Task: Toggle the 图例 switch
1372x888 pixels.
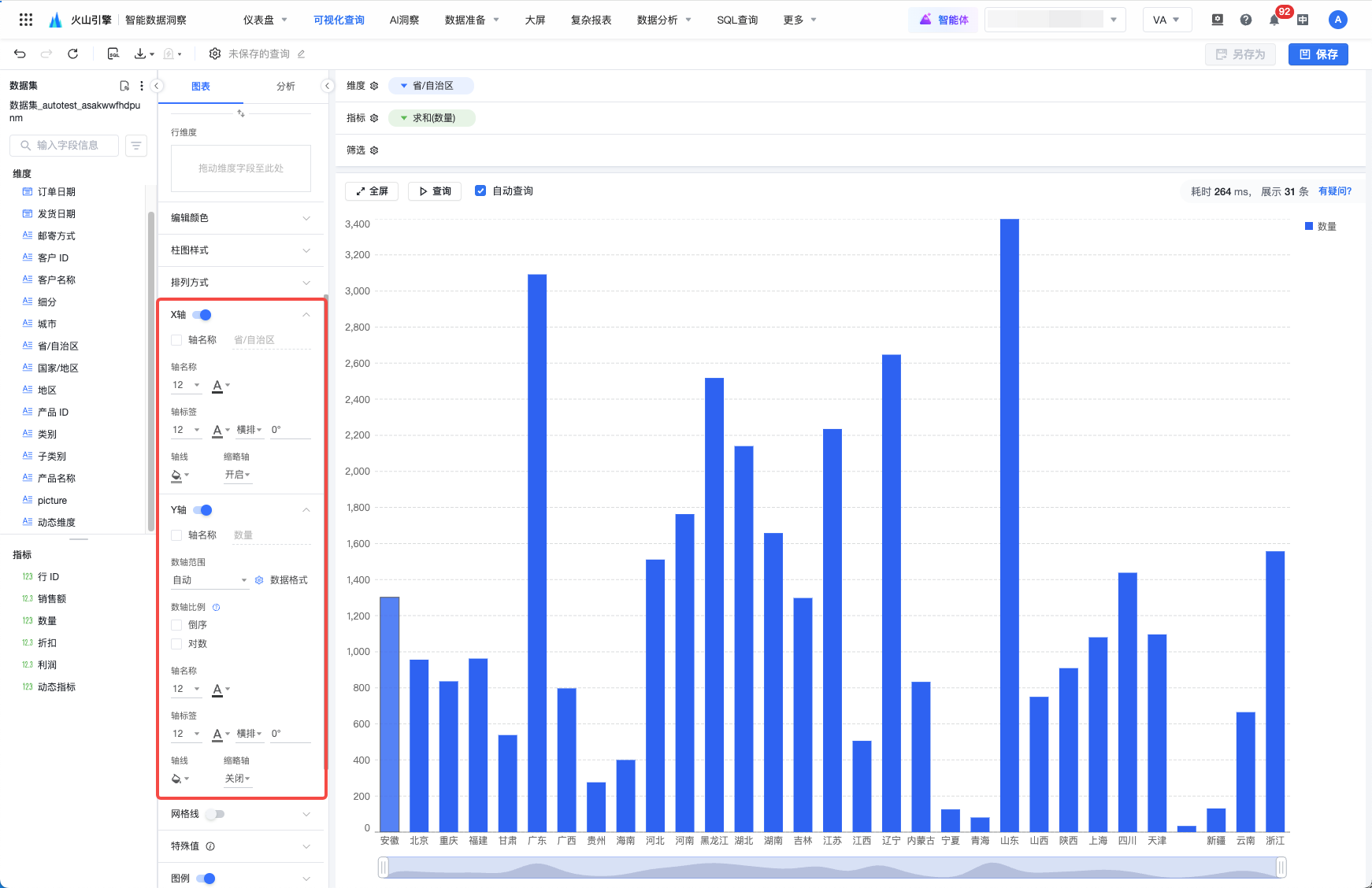Action: 206,879
